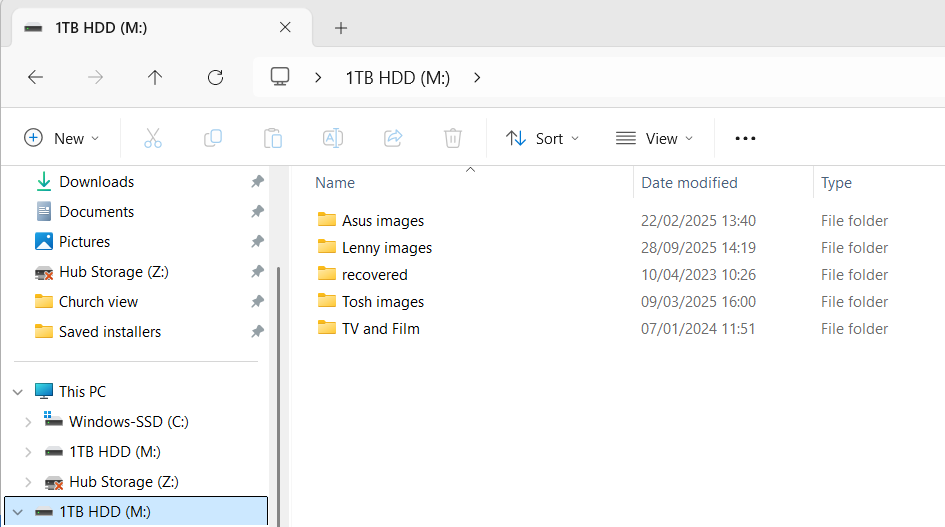The image size is (945, 527).
Task: Collapse the This PC tree node
Action: coord(18,392)
